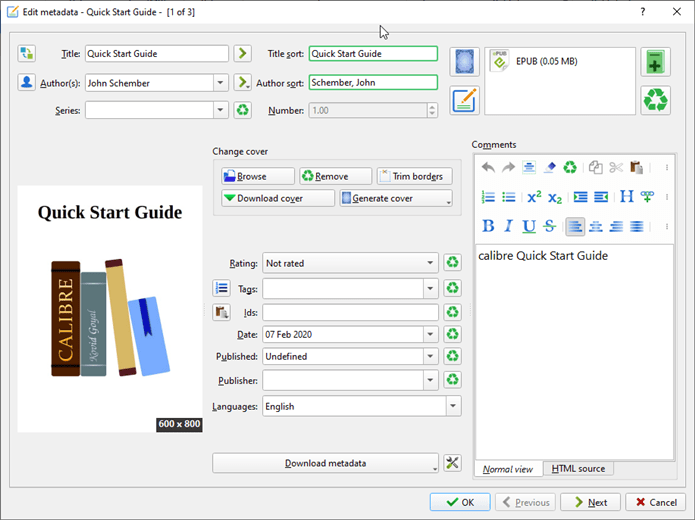Expand the Author(s) dropdown list
The height and width of the screenshot is (520, 695).
(220, 82)
